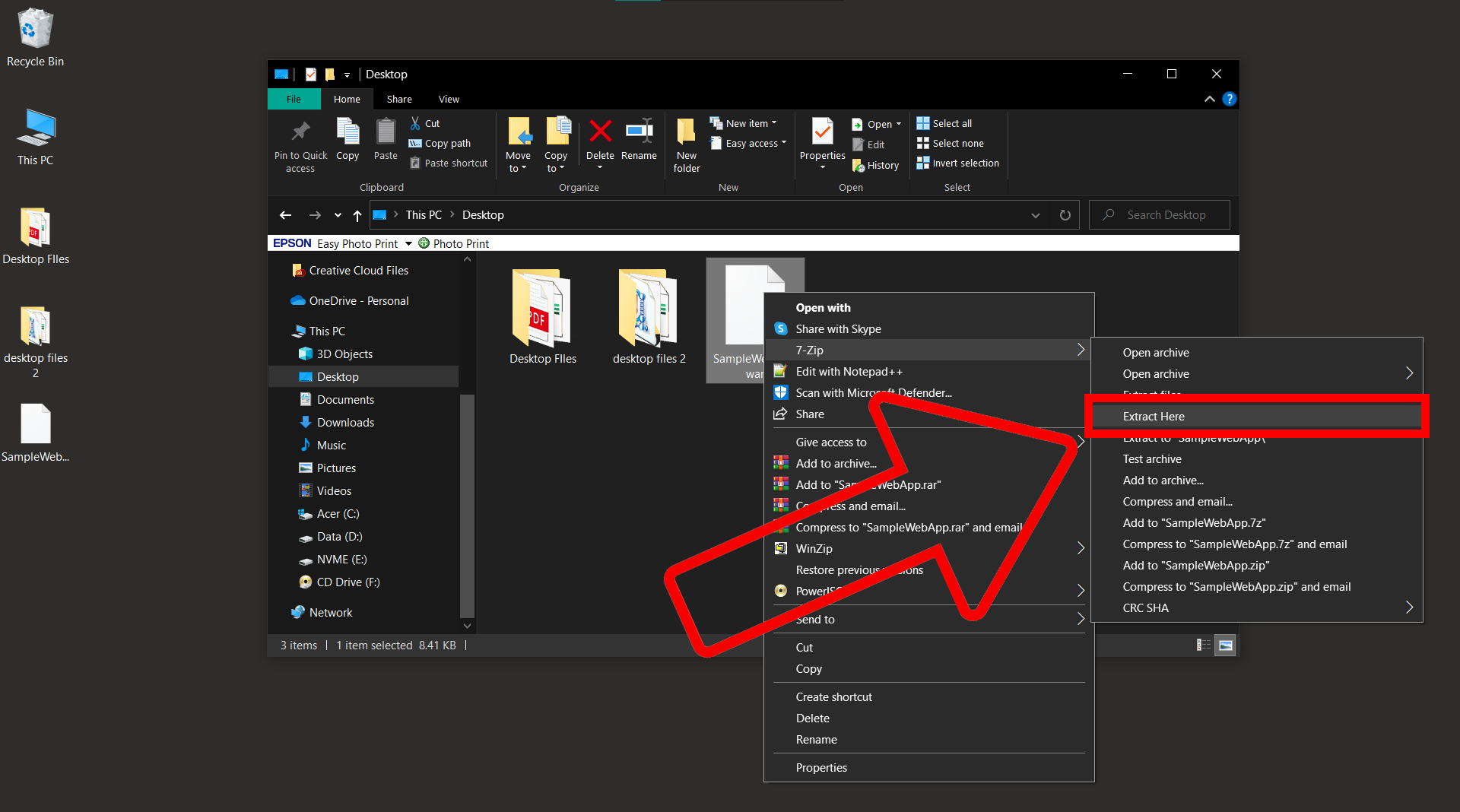Image resolution: width=1460 pixels, height=812 pixels.
Task: Click the back navigation arrow
Action: pyautogui.click(x=285, y=215)
